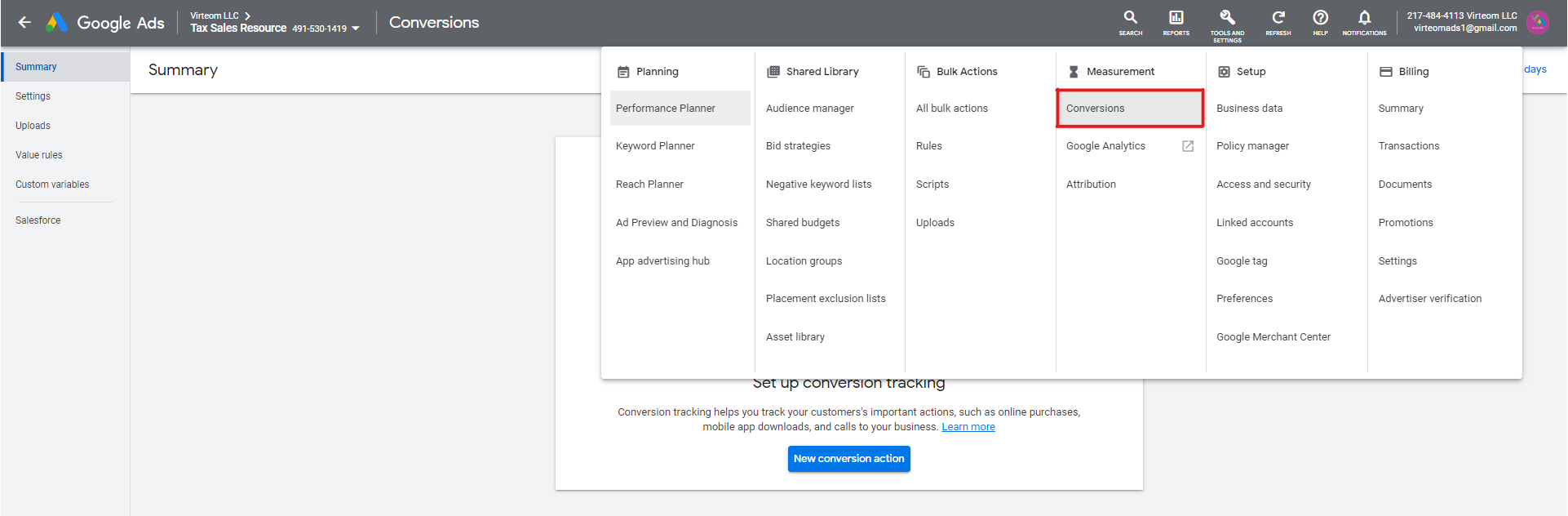Screen dimensions: 1568x516
Task: Choose Linked accounts under Setup
Action: click(x=1254, y=223)
